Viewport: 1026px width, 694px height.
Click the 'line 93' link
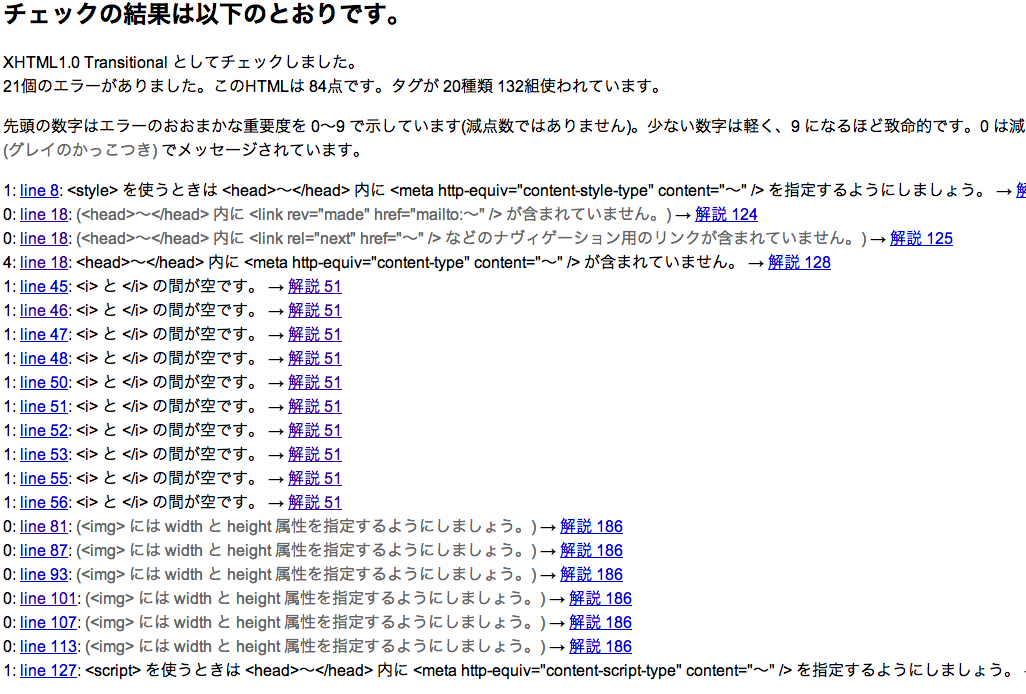[44, 574]
